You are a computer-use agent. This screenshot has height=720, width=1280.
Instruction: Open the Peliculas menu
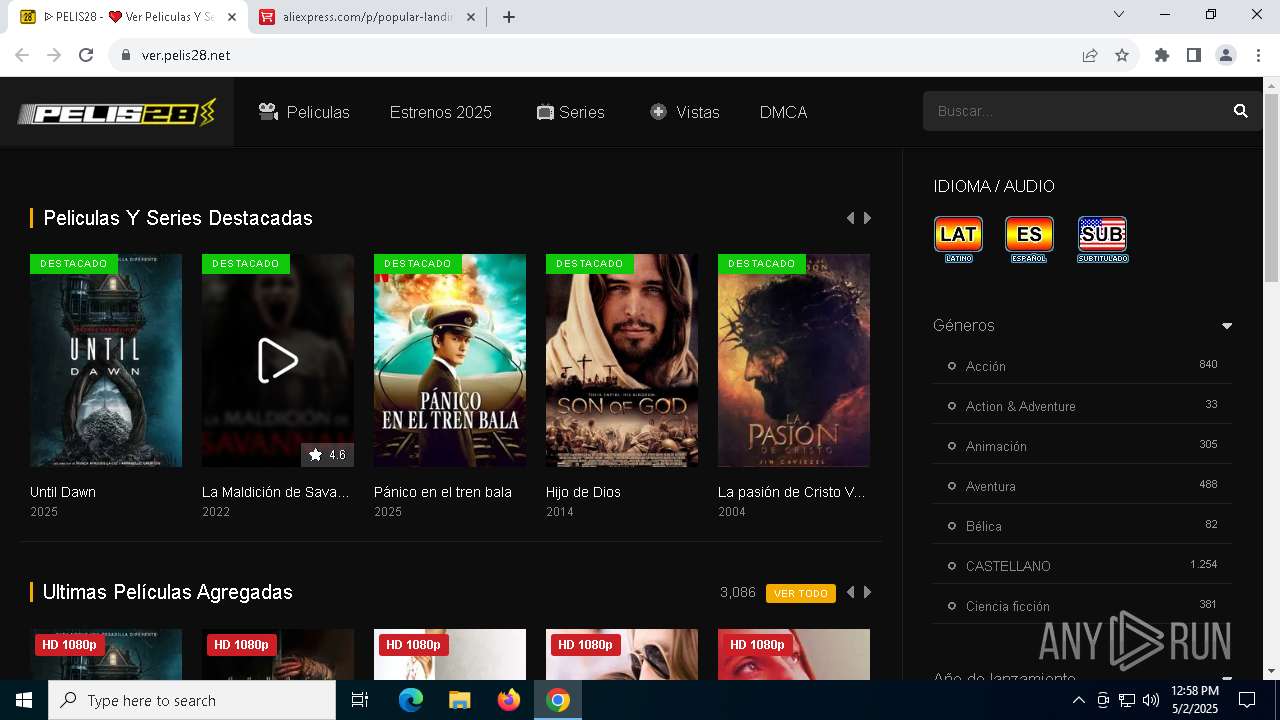[x=304, y=112]
